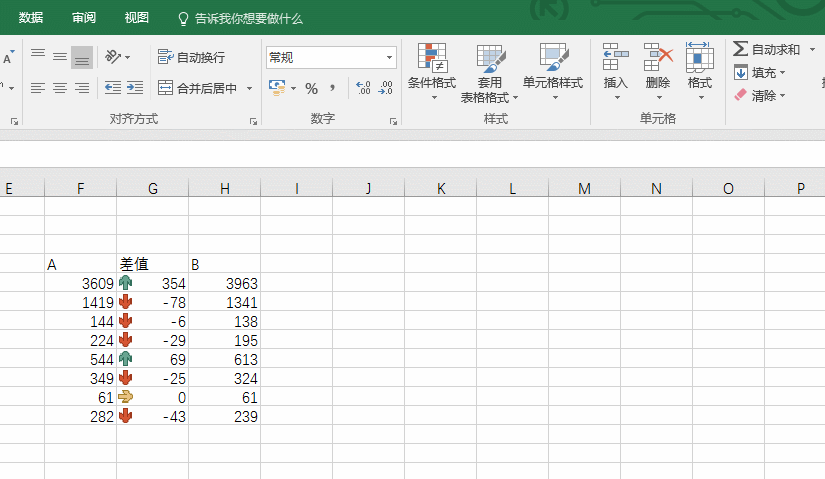This screenshot has width=825, height=479.
Task: Click the 自动求和 AutoSum button
Action: pos(766,49)
